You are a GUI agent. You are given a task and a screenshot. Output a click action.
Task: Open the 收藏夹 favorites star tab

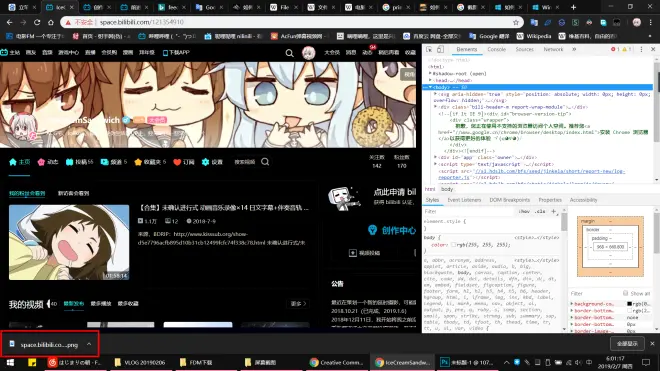[150, 162]
